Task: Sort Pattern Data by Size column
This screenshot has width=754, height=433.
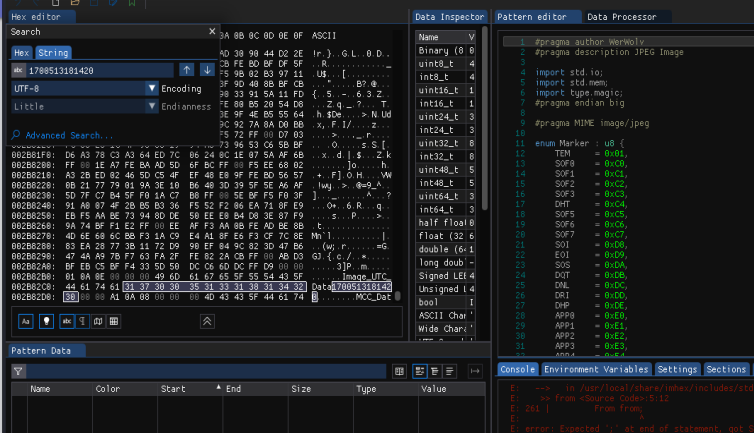Action: tap(321, 389)
